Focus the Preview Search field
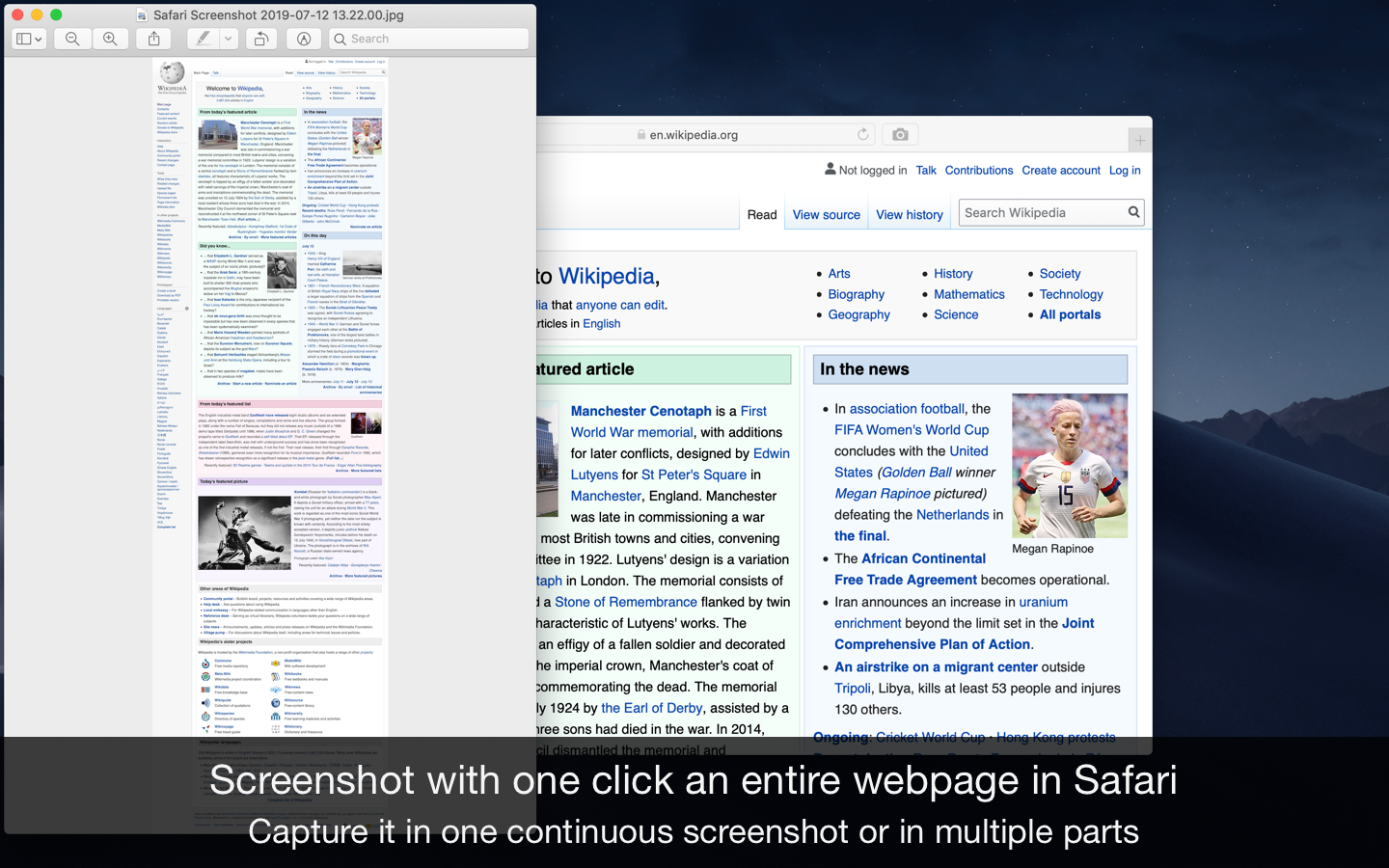The width and height of the screenshot is (1389, 868). (428, 39)
